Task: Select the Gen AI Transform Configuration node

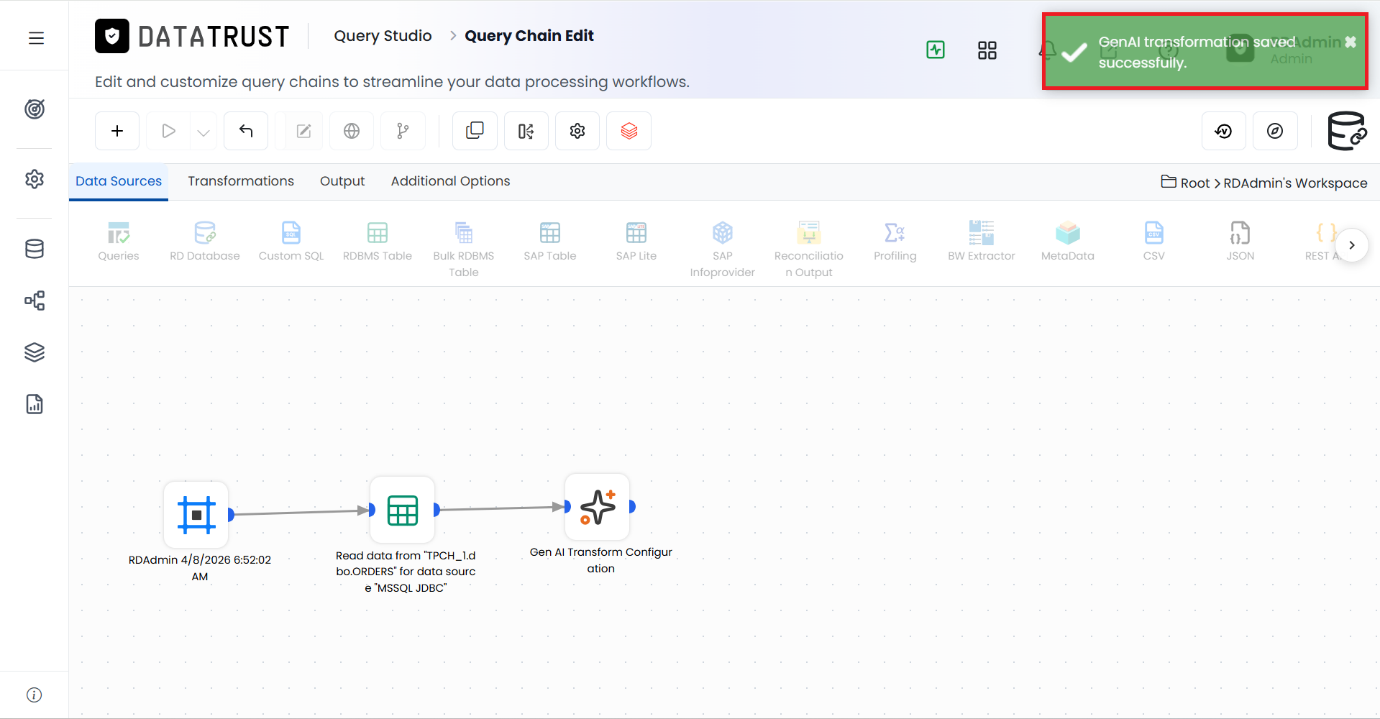Action: (x=597, y=507)
